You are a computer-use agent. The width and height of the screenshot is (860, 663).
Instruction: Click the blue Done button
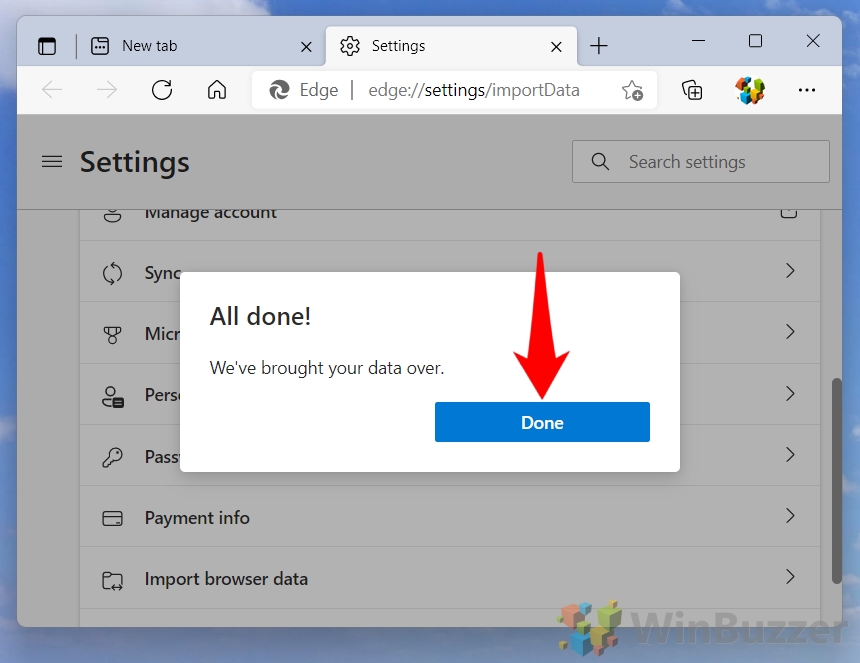click(x=542, y=422)
